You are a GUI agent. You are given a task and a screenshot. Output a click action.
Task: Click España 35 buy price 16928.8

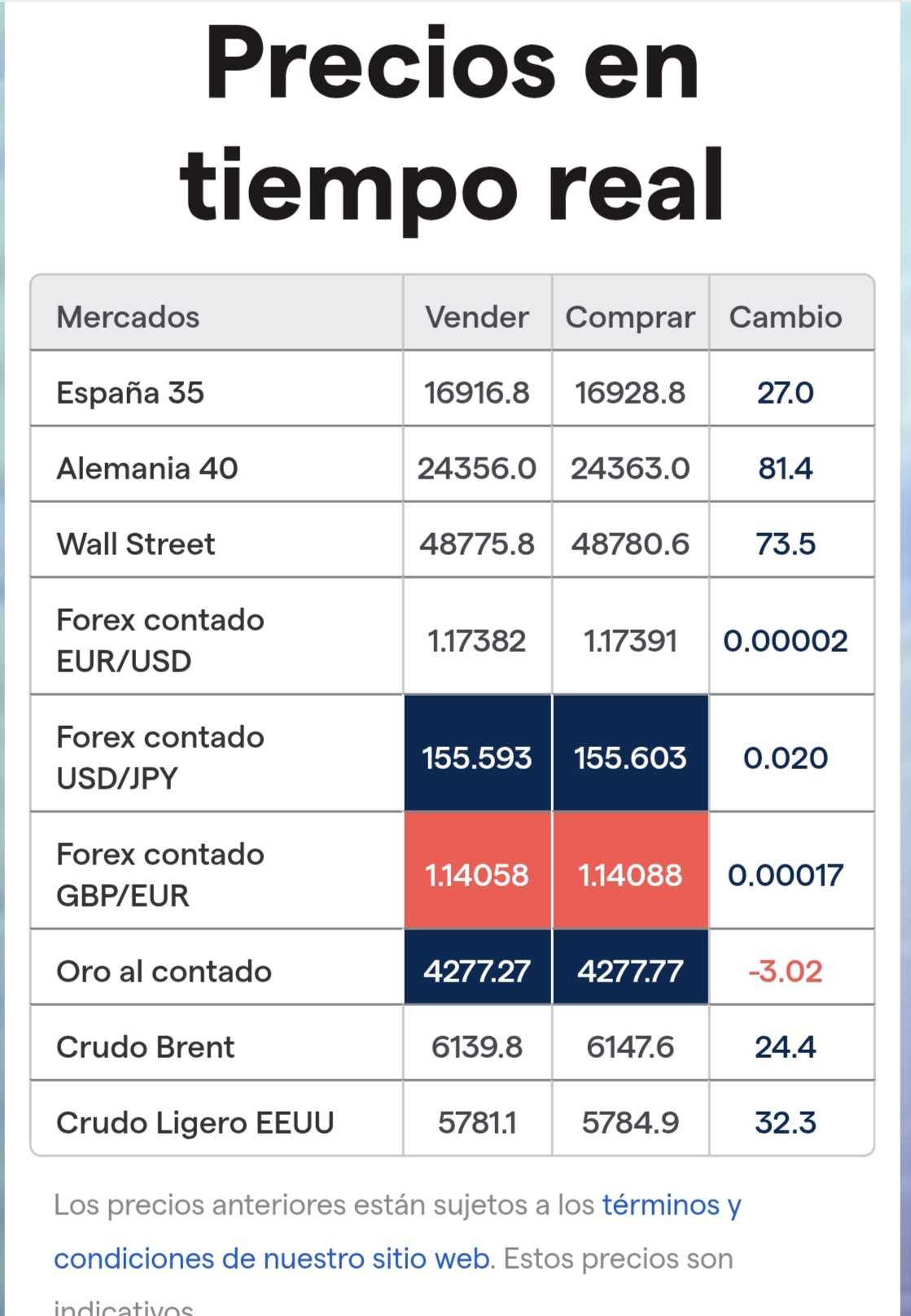630,393
